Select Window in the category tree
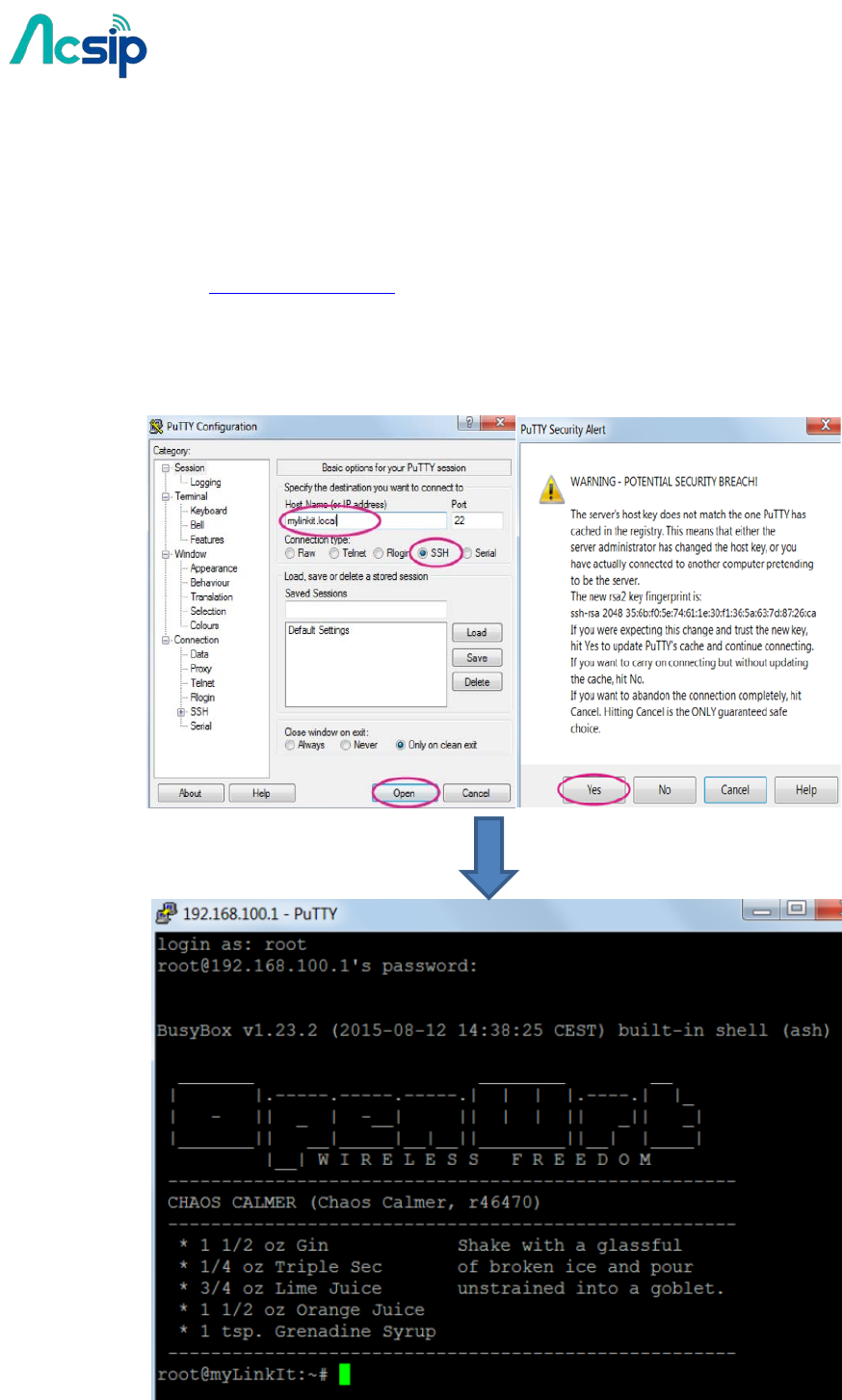Image resolution: width=842 pixels, height=1400 pixels. click(190, 554)
